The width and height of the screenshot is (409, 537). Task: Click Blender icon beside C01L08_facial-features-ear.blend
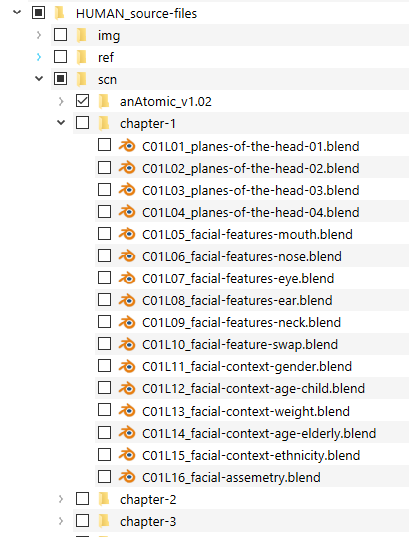[x=127, y=300]
